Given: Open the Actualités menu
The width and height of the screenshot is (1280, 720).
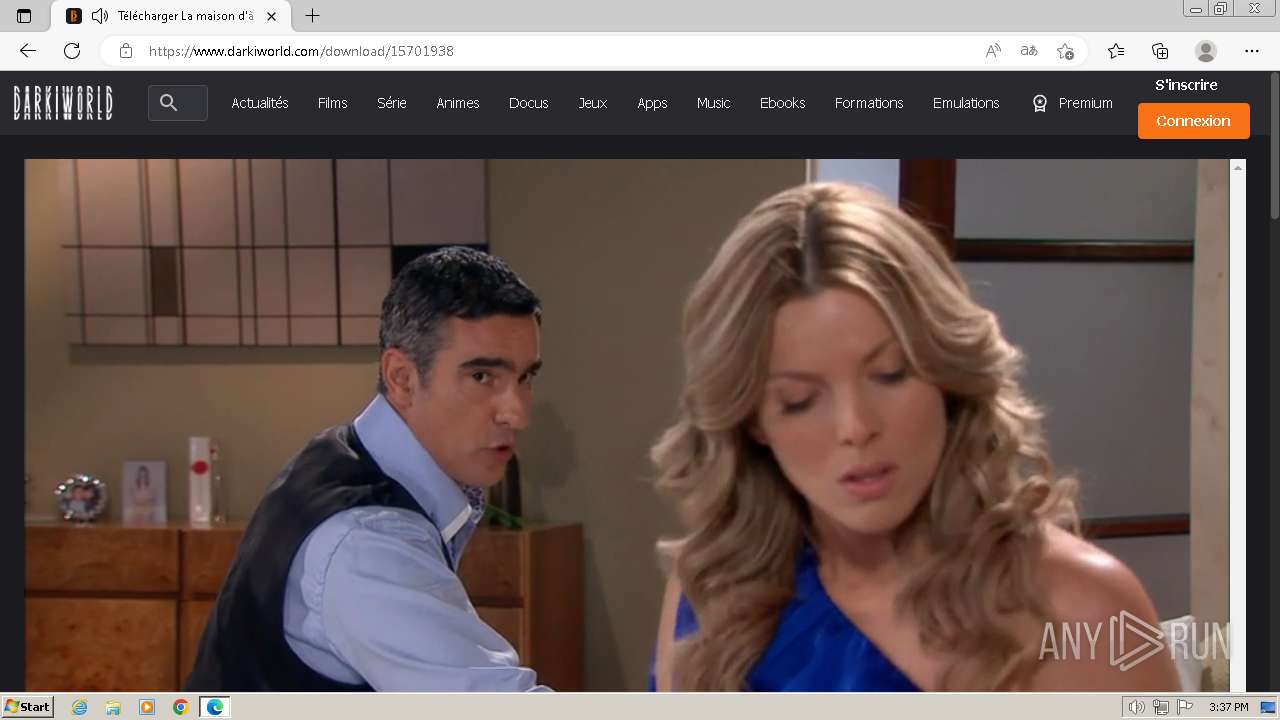Looking at the screenshot, I should coord(260,103).
